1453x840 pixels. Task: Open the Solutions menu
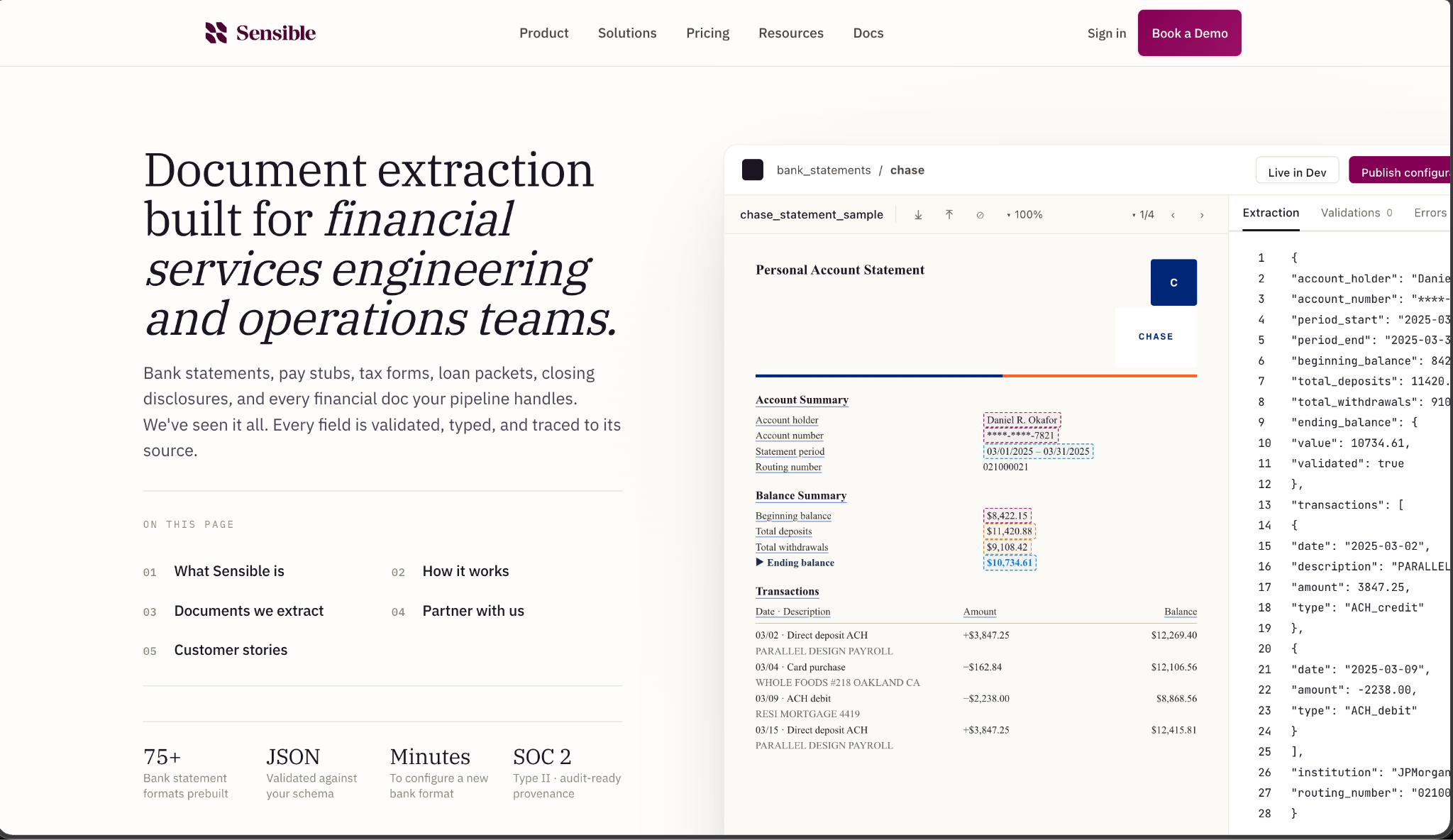[x=627, y=33]
